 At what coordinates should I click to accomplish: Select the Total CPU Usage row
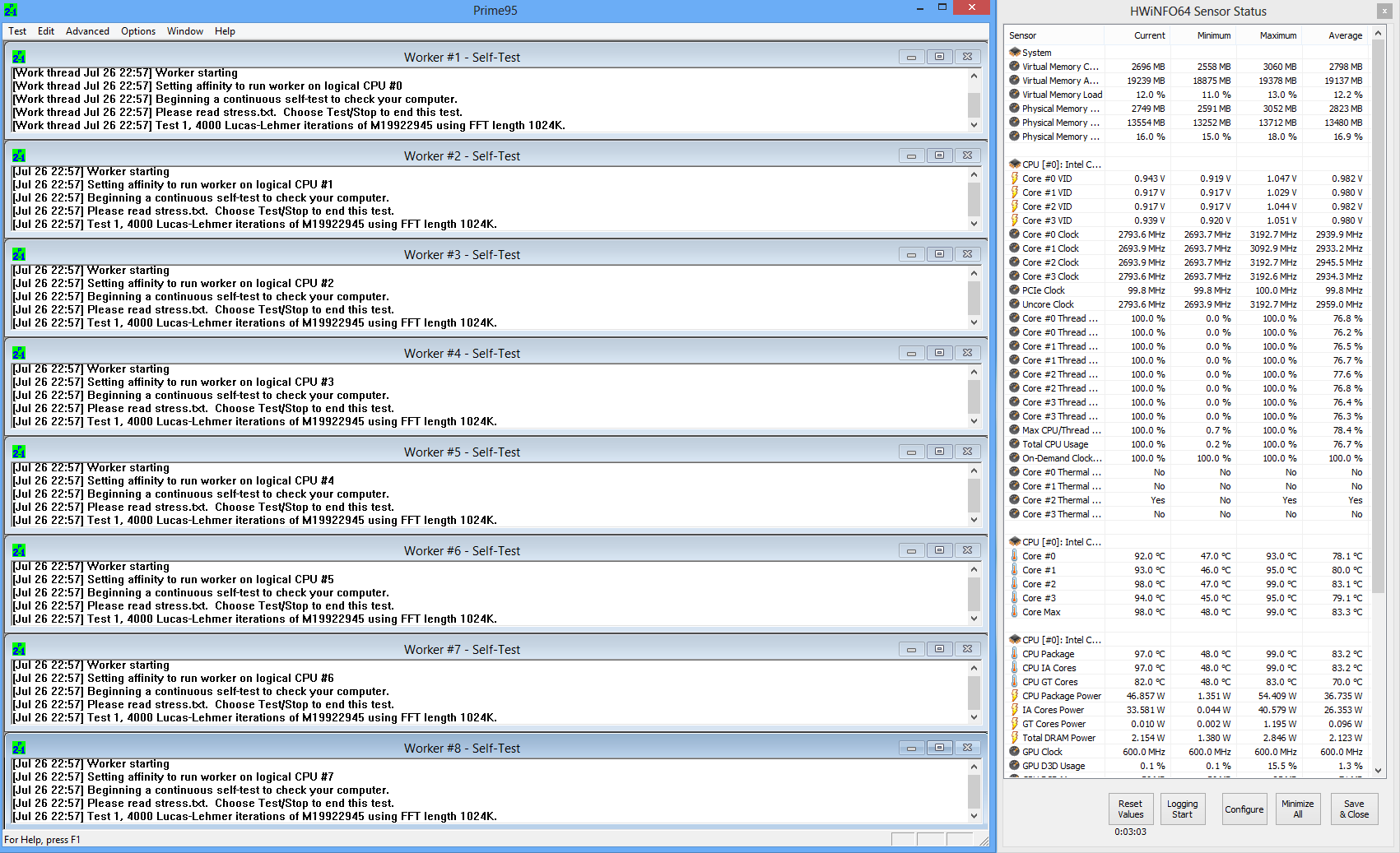click(1186, 444)
